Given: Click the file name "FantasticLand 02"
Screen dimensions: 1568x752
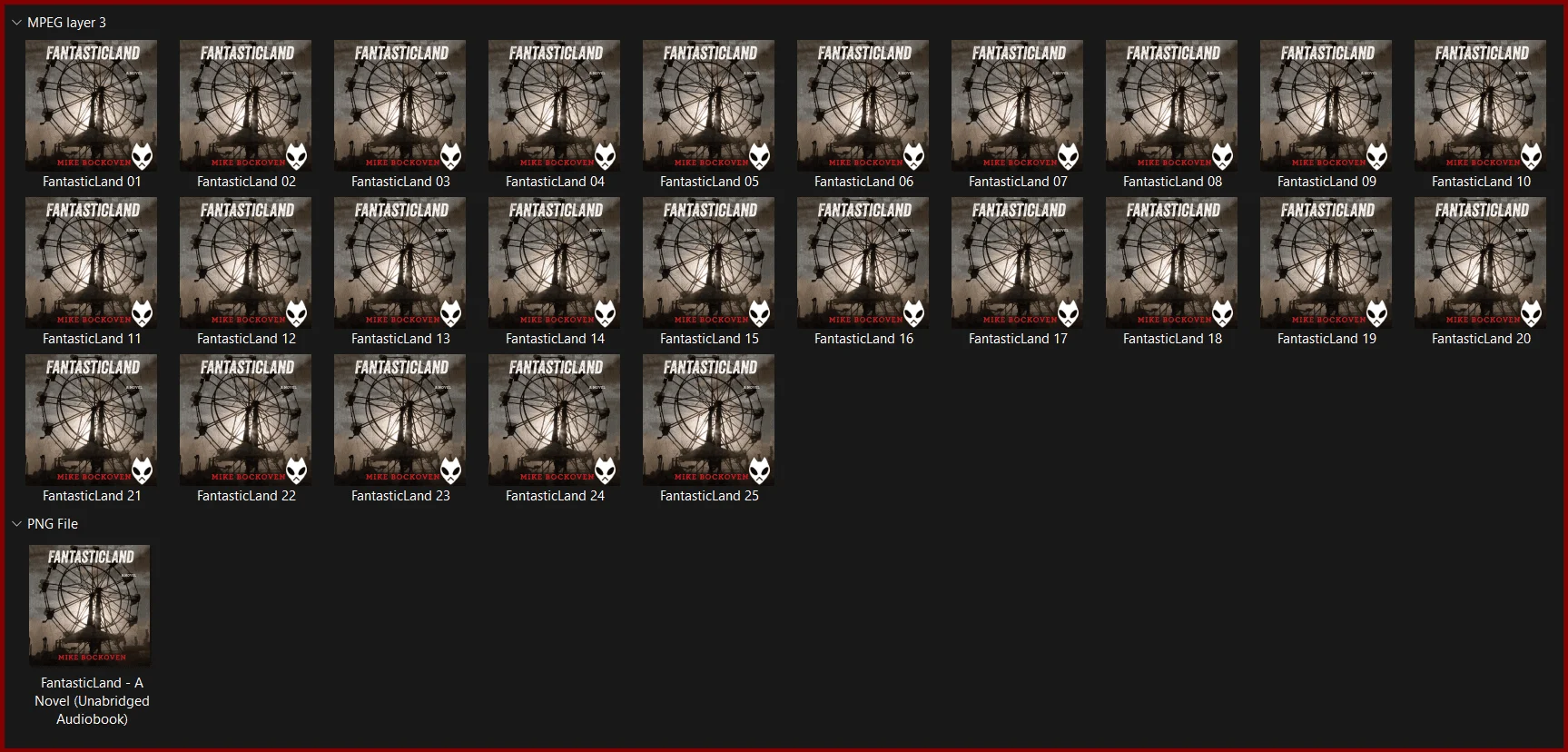Looking at the screenshot, I should pos(246,182).
